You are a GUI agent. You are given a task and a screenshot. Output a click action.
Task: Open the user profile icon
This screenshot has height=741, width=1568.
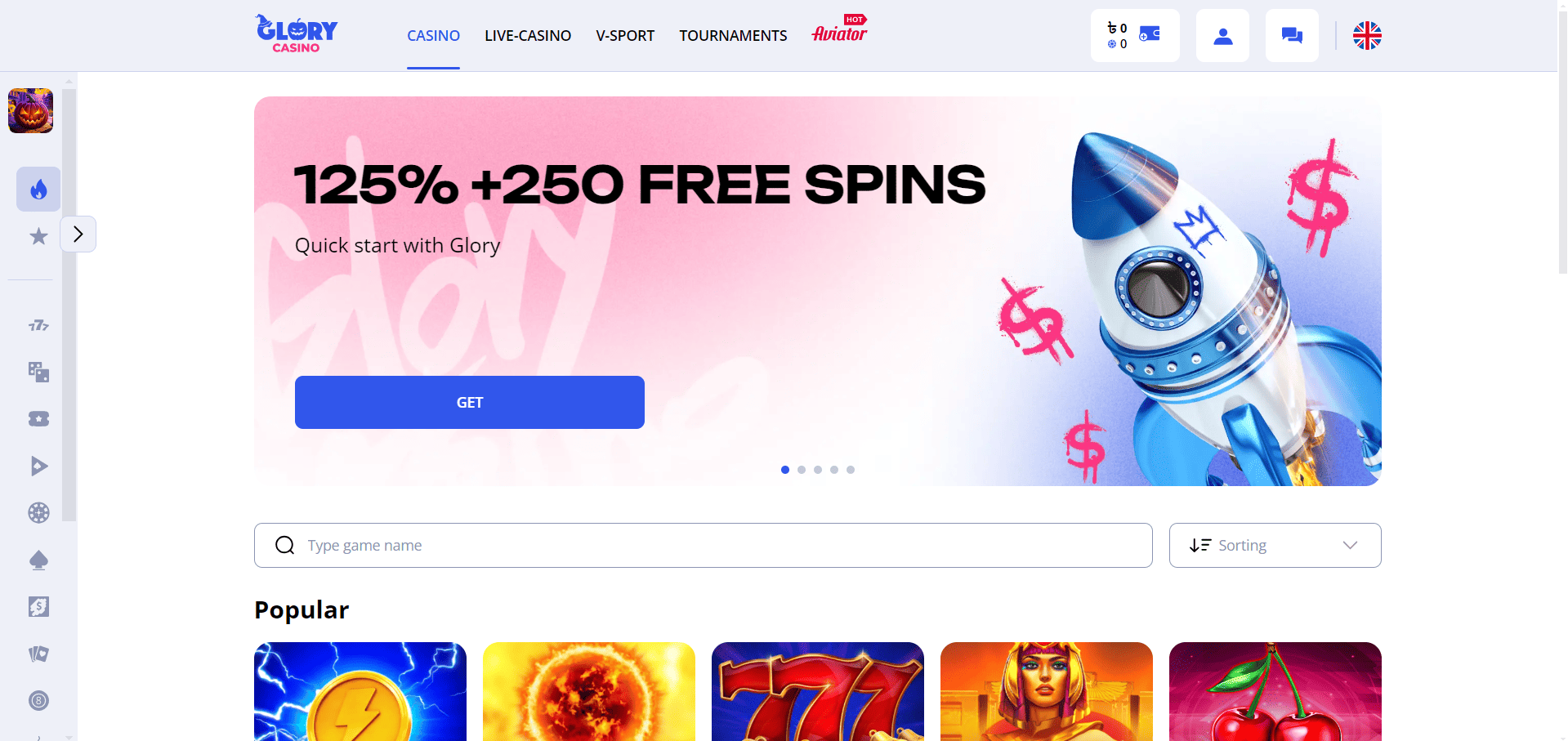tap(1222, 36)
